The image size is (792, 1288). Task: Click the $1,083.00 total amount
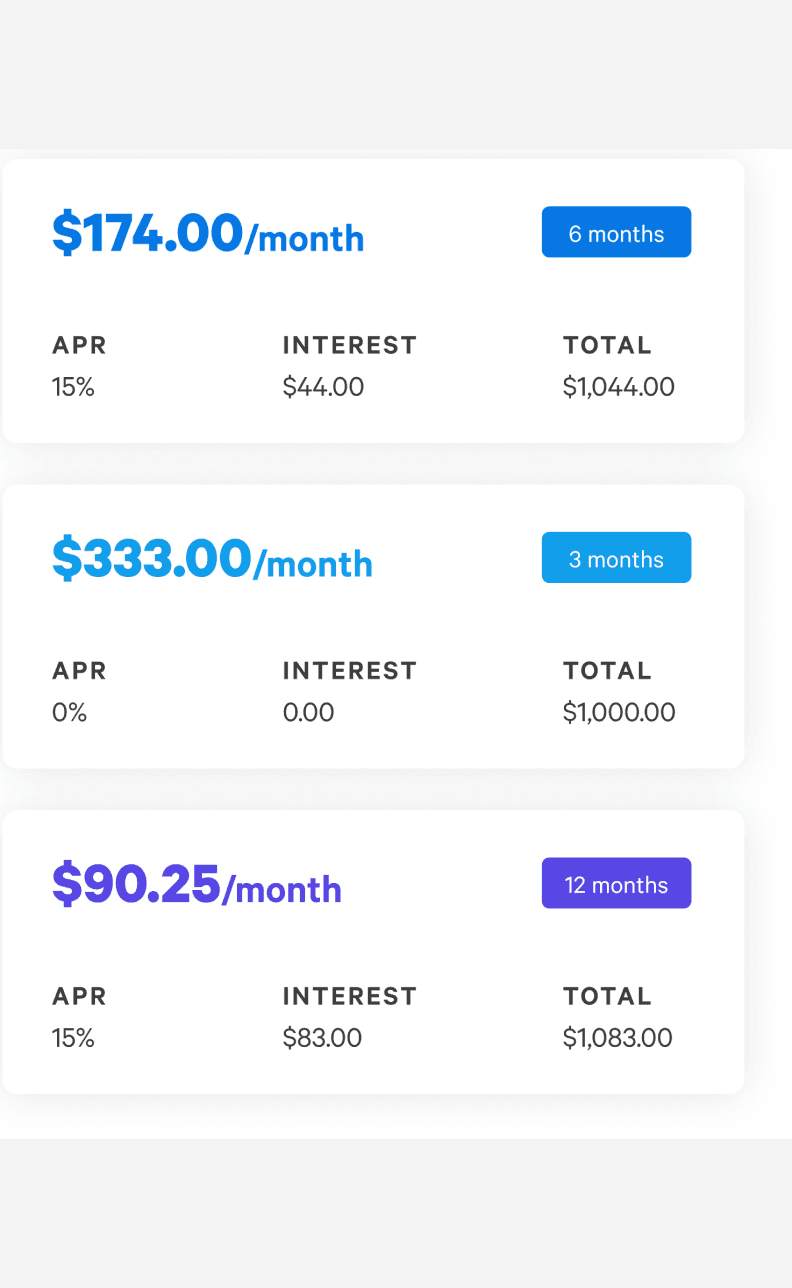617,1038
